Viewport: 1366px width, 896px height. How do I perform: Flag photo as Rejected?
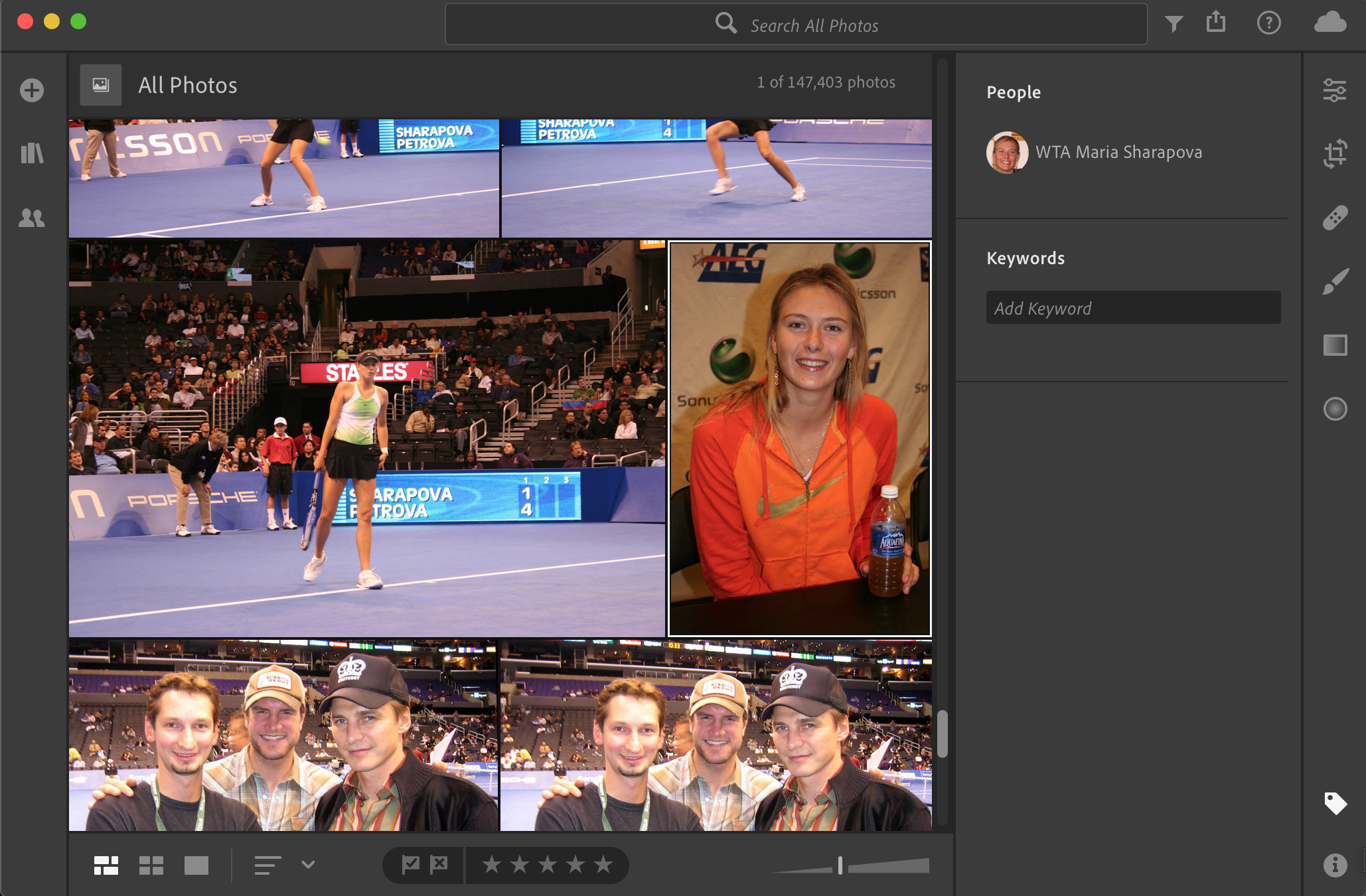(439, 865)
